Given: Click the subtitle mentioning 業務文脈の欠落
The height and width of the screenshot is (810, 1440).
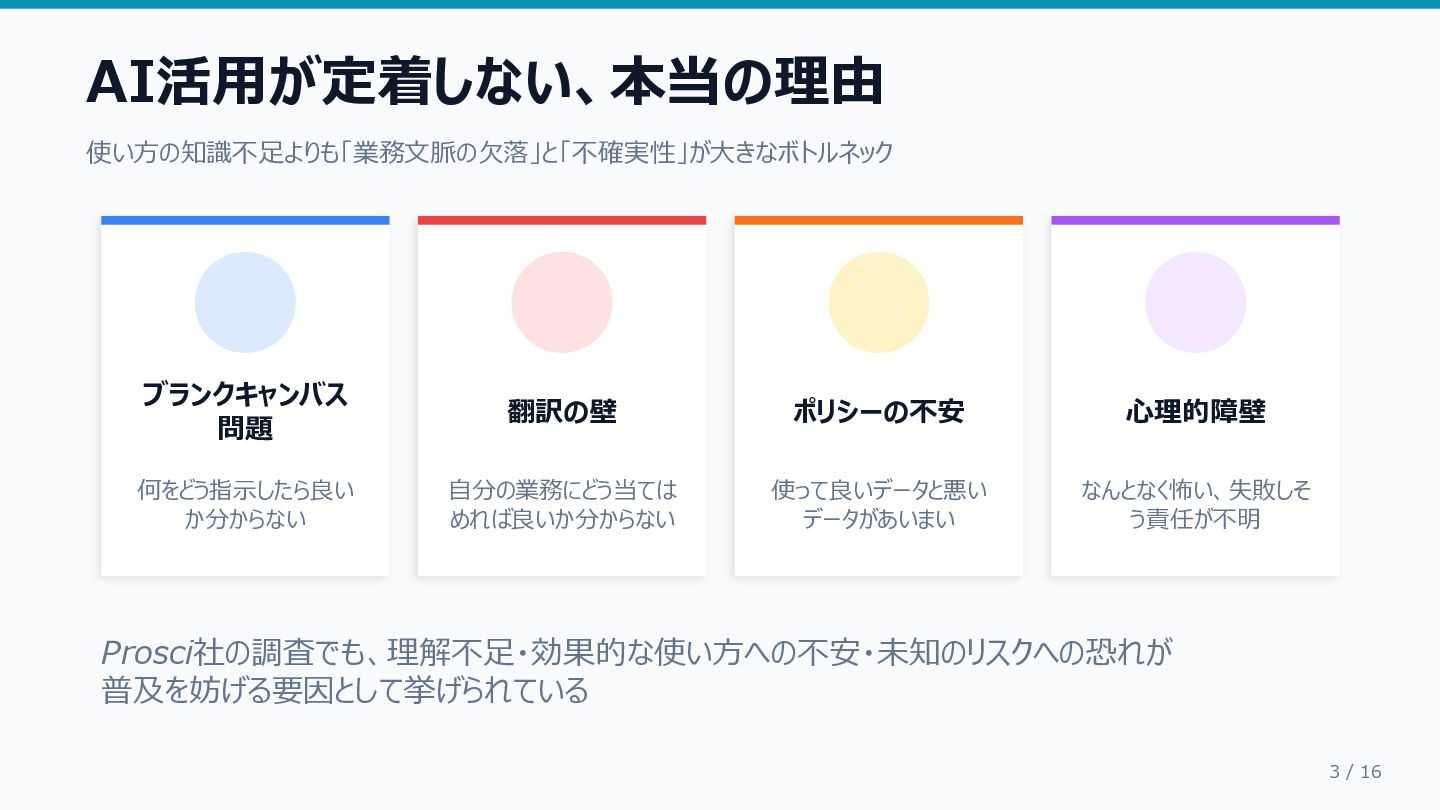Looking at the screenshot, I should click(x=489, y=154).
